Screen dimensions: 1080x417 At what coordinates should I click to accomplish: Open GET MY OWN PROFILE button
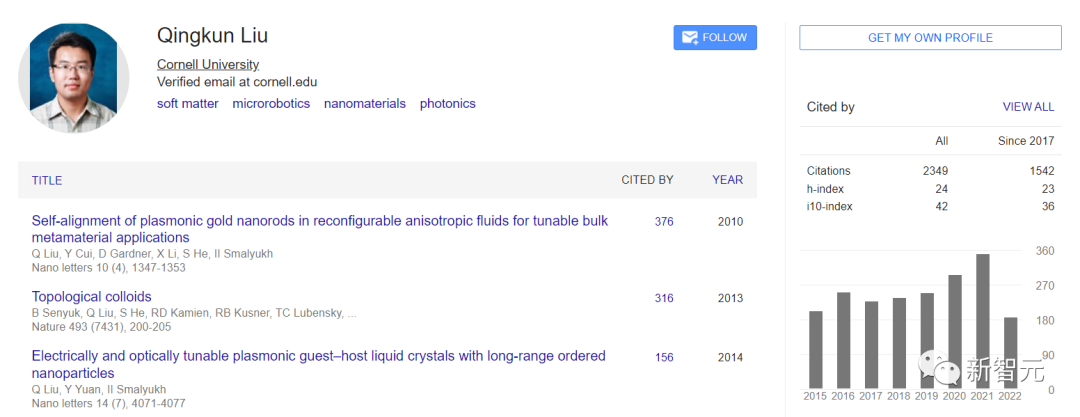[930, 38]
